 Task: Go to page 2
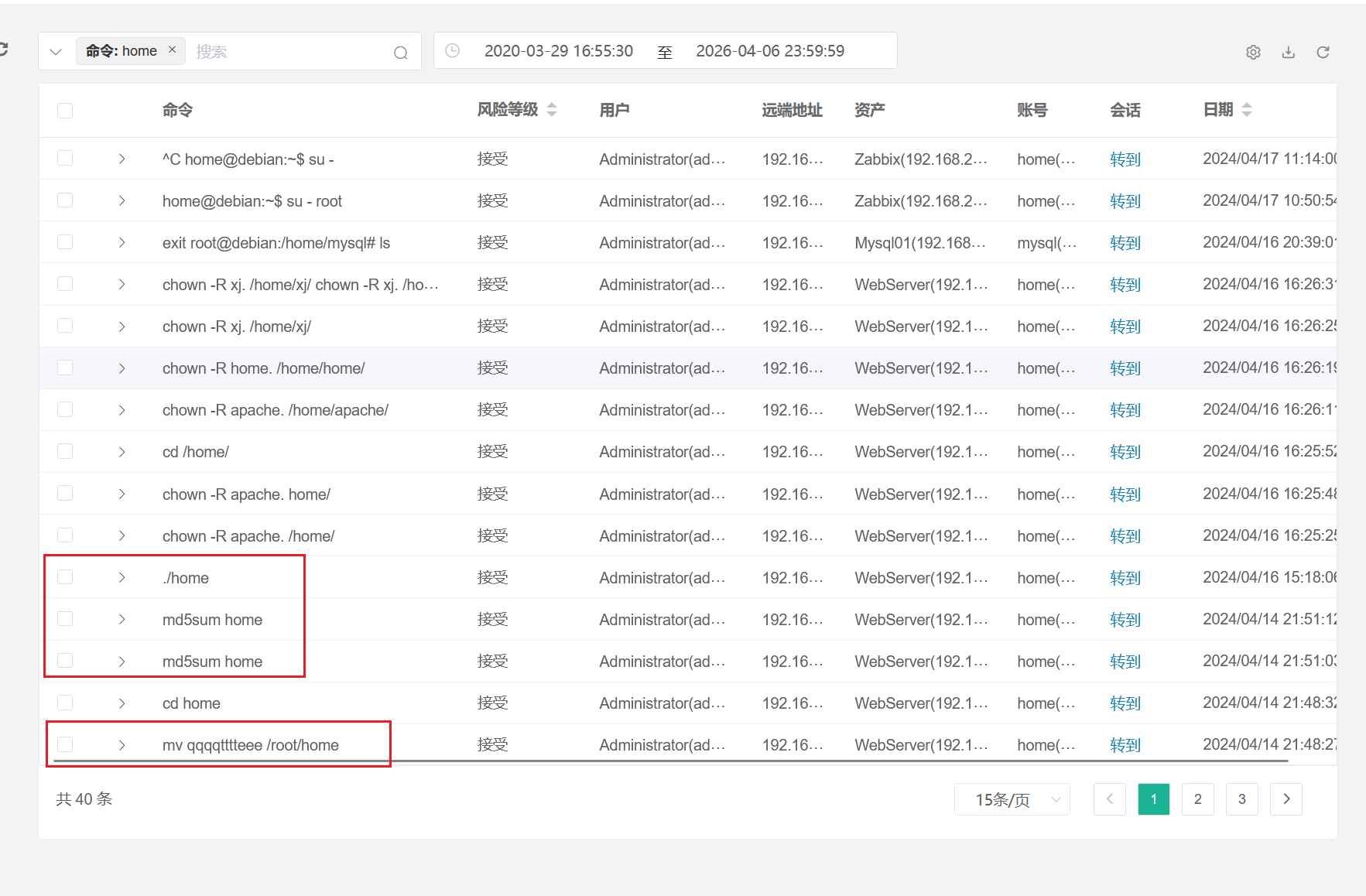point(1197,799)
